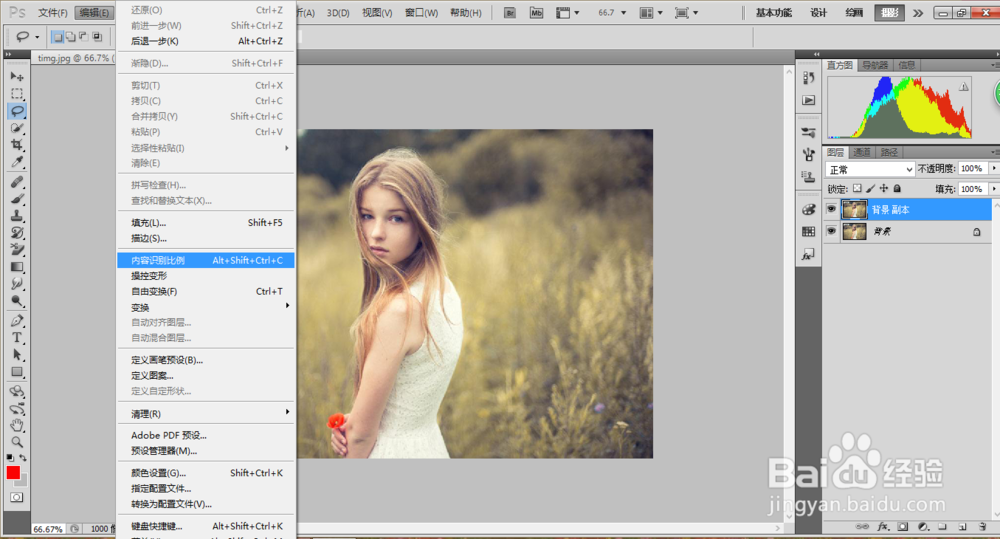This screenshot has height=539, width=1000.
Task: Select the Eyedropper tool
Action: pyautogui.click(x=17, y=162)
